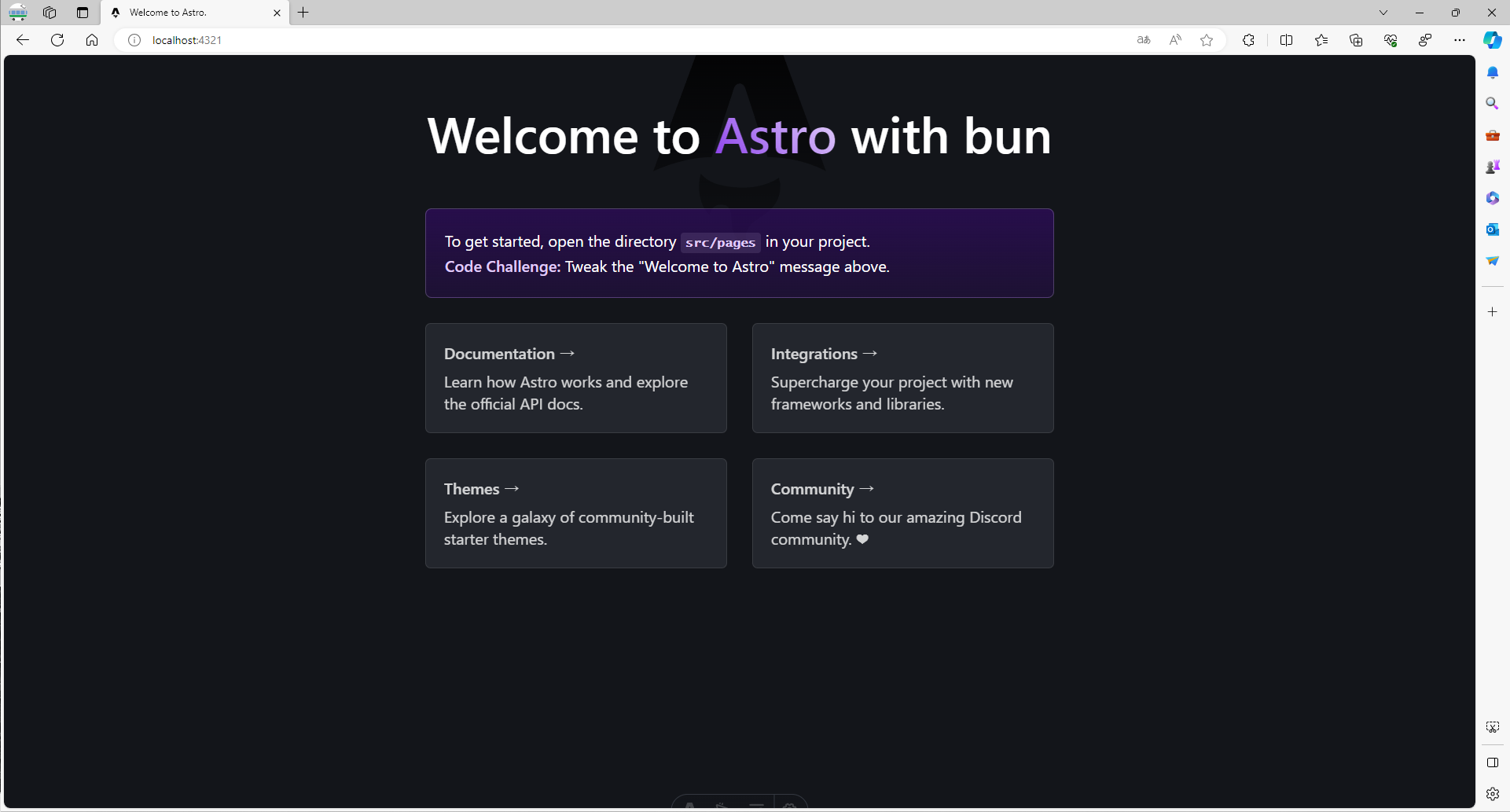Viewport: 1510px width, 812px height.
Task: Open sidebar settings gear
Action: pyautogui.click(x=1493, y=794)
